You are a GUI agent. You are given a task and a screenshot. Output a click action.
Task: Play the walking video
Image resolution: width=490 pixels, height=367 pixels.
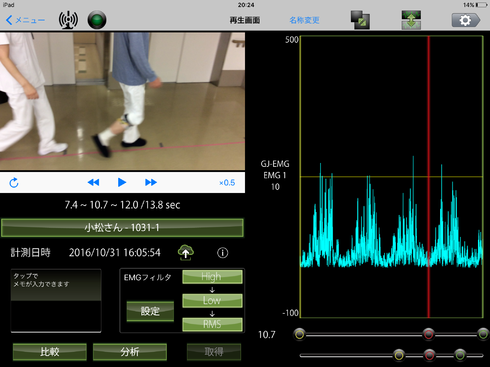(122, 182)
